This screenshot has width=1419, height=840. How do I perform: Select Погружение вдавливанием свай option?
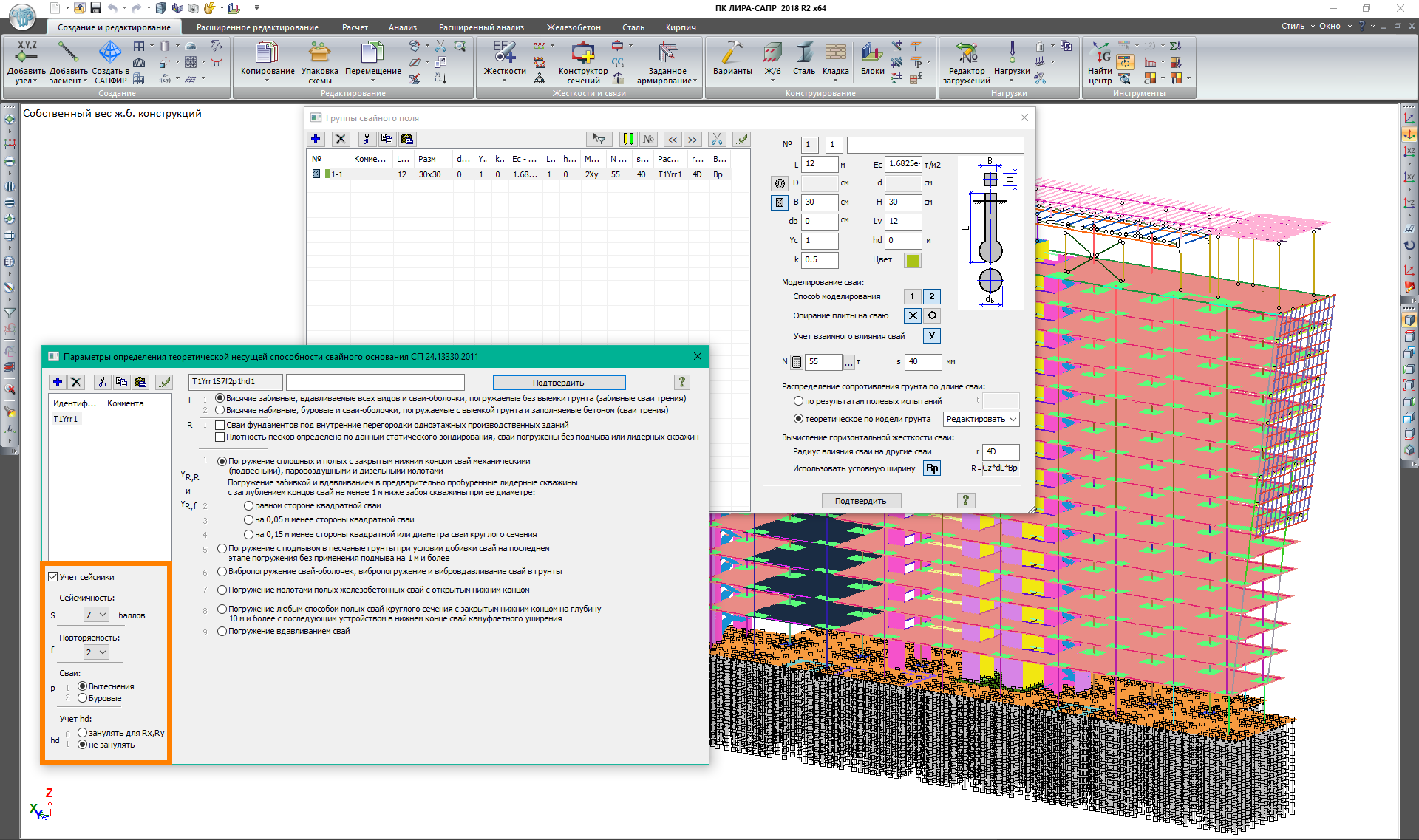(x=222, y=632)
